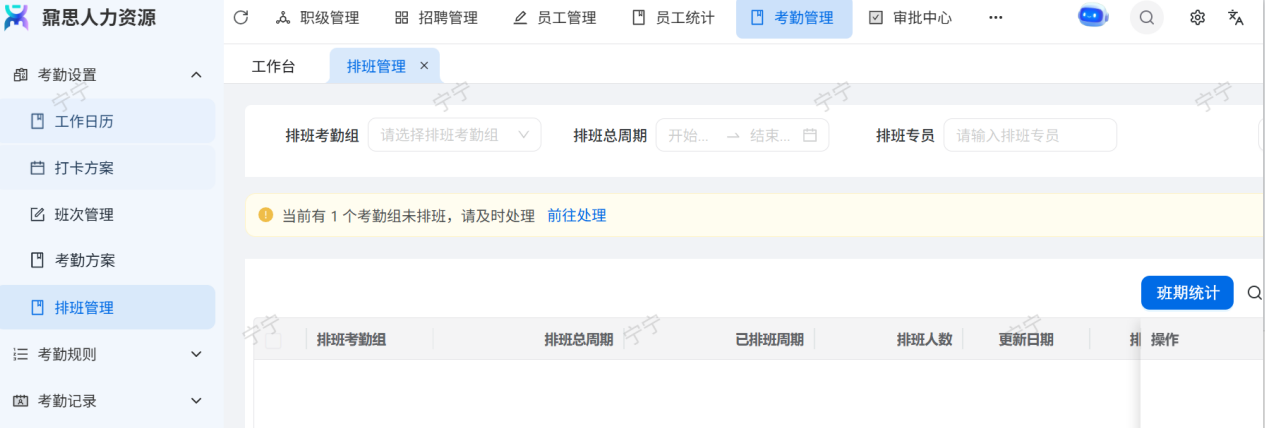This screenshot has height=428, width=1265.
Task: Click the calendar icon in 排班总周期 field
Action: [x=810, y=135]
